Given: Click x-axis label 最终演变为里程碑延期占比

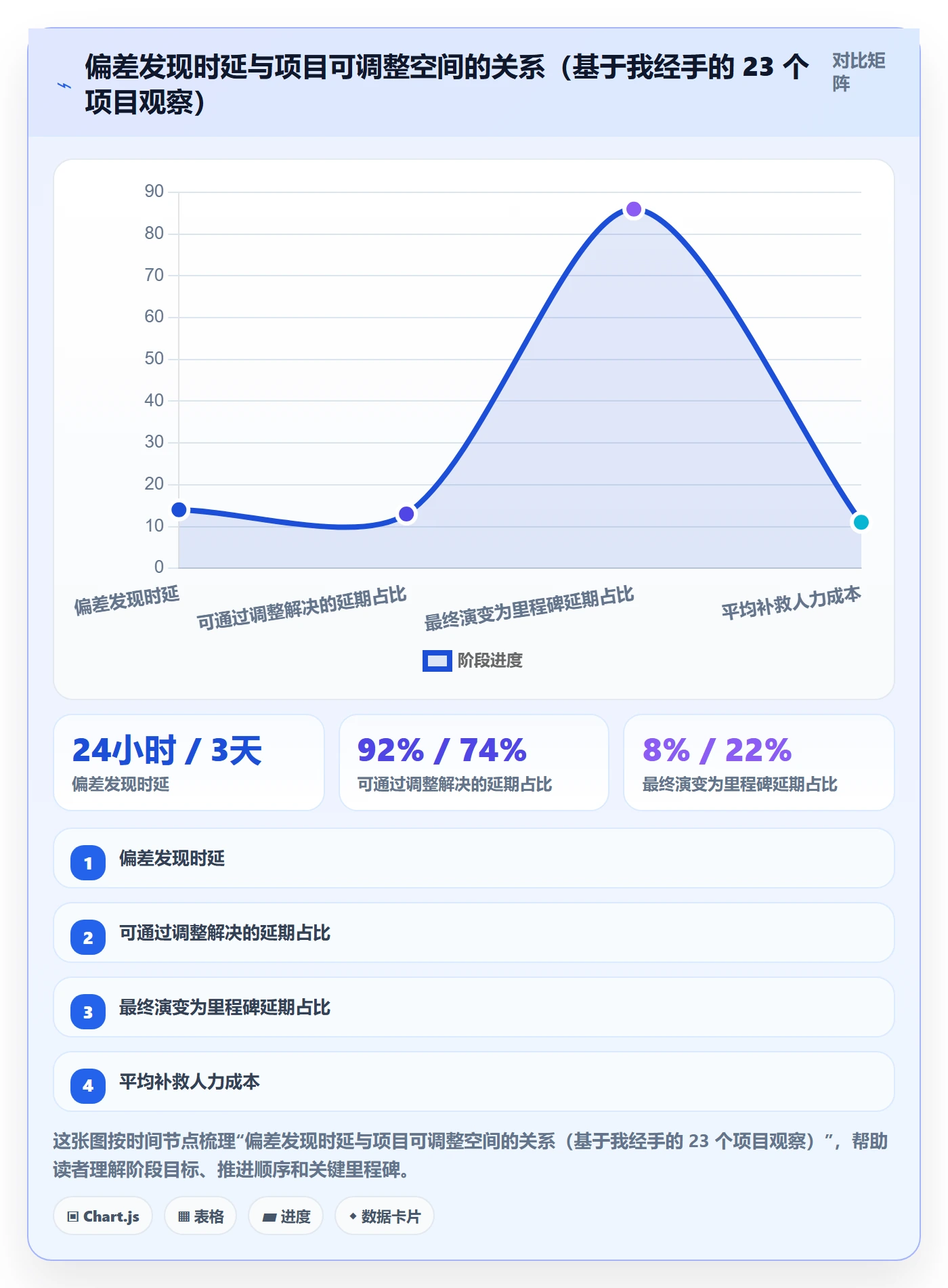Looking at the screenshot, I should coord(530,607).
